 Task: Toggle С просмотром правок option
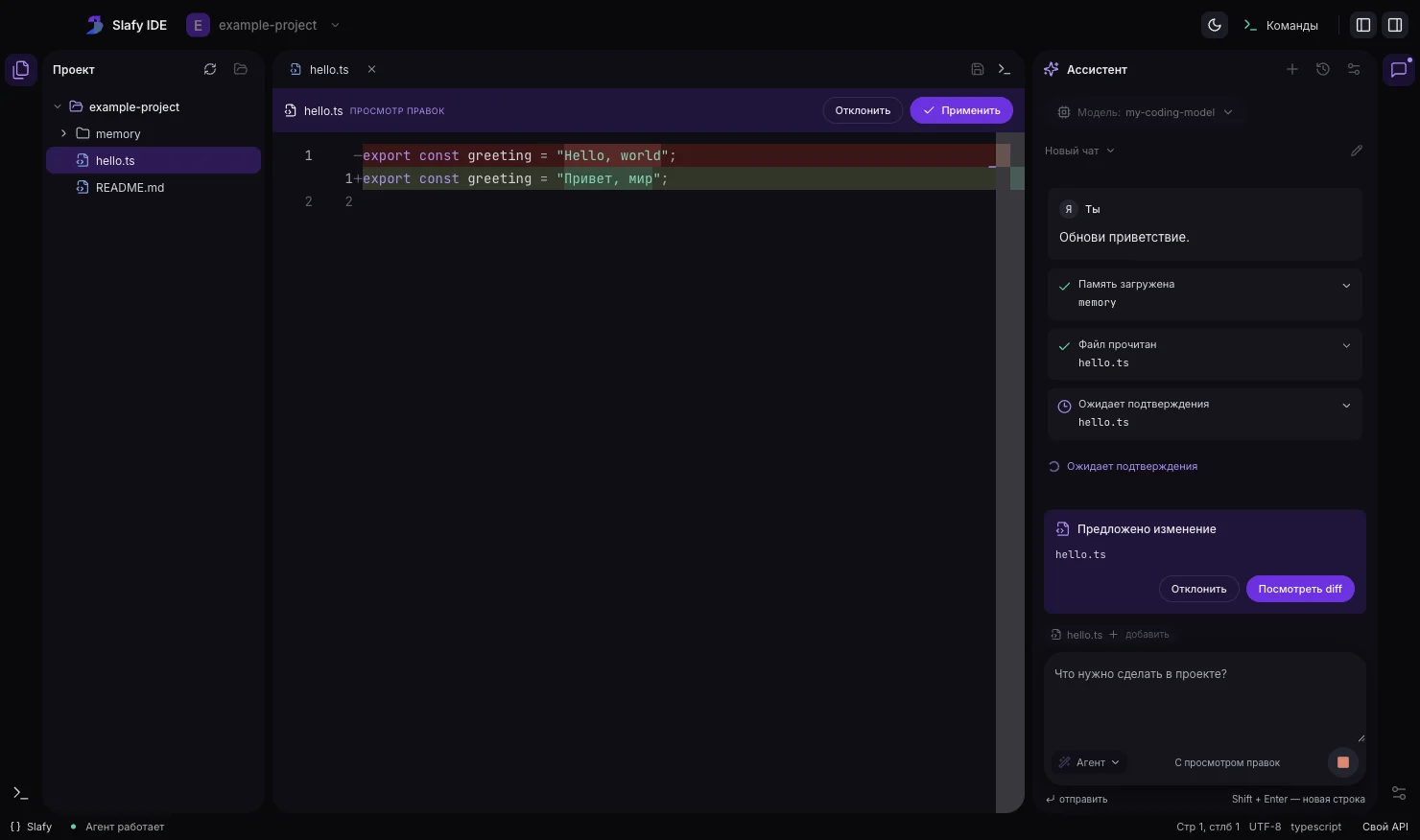(x=1227, y=762)
